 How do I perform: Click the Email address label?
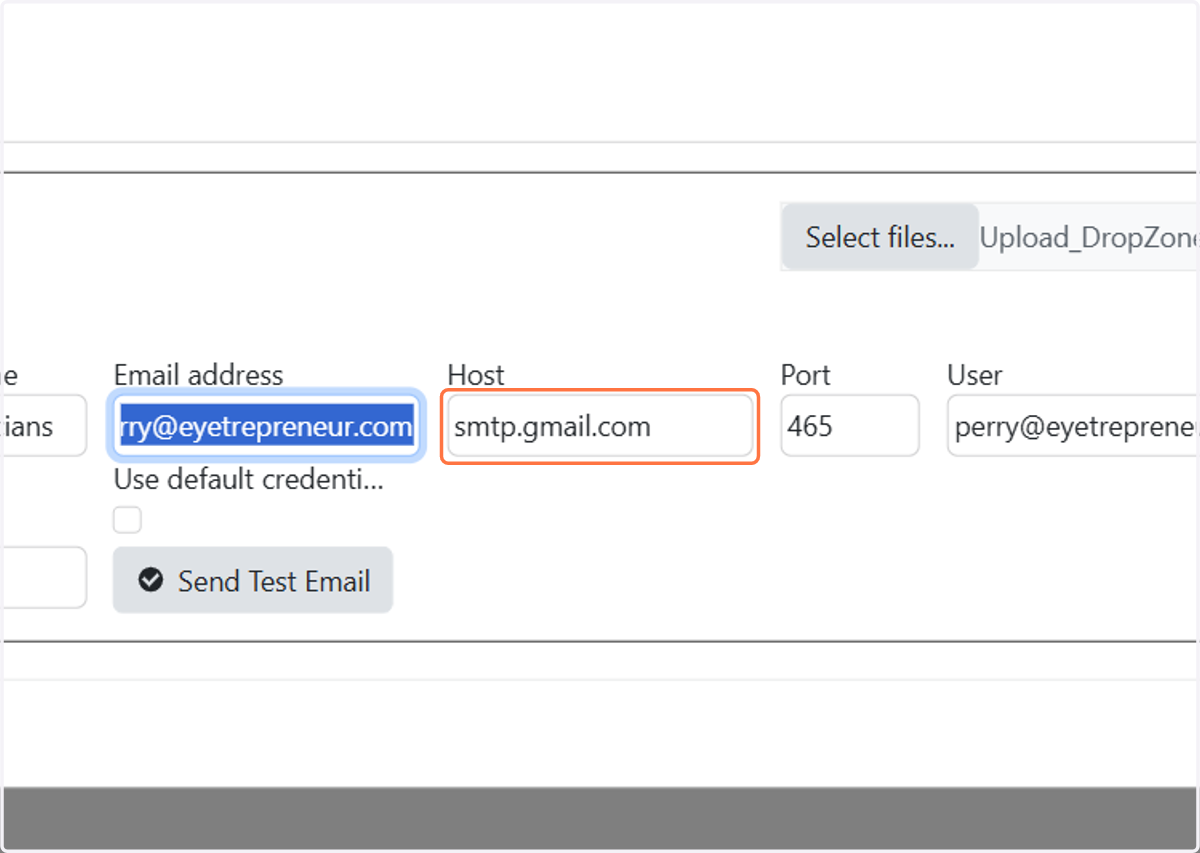[x=198, y=375]
